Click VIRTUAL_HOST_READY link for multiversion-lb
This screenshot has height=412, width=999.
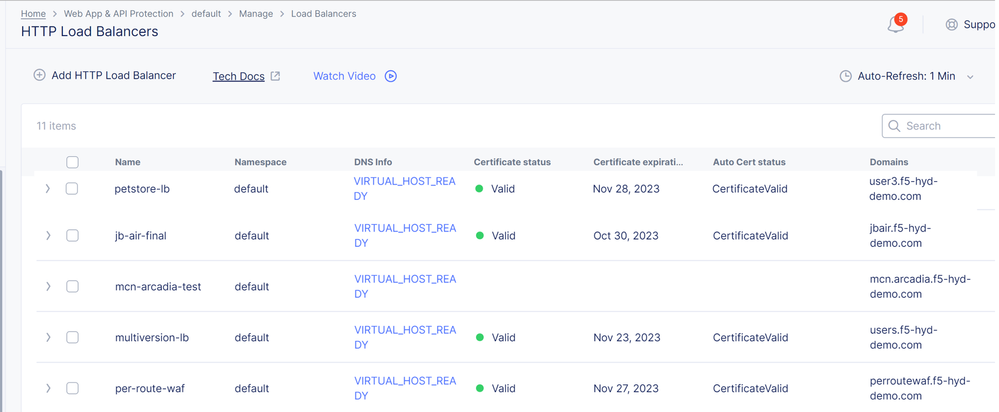(x=404, y=337)
